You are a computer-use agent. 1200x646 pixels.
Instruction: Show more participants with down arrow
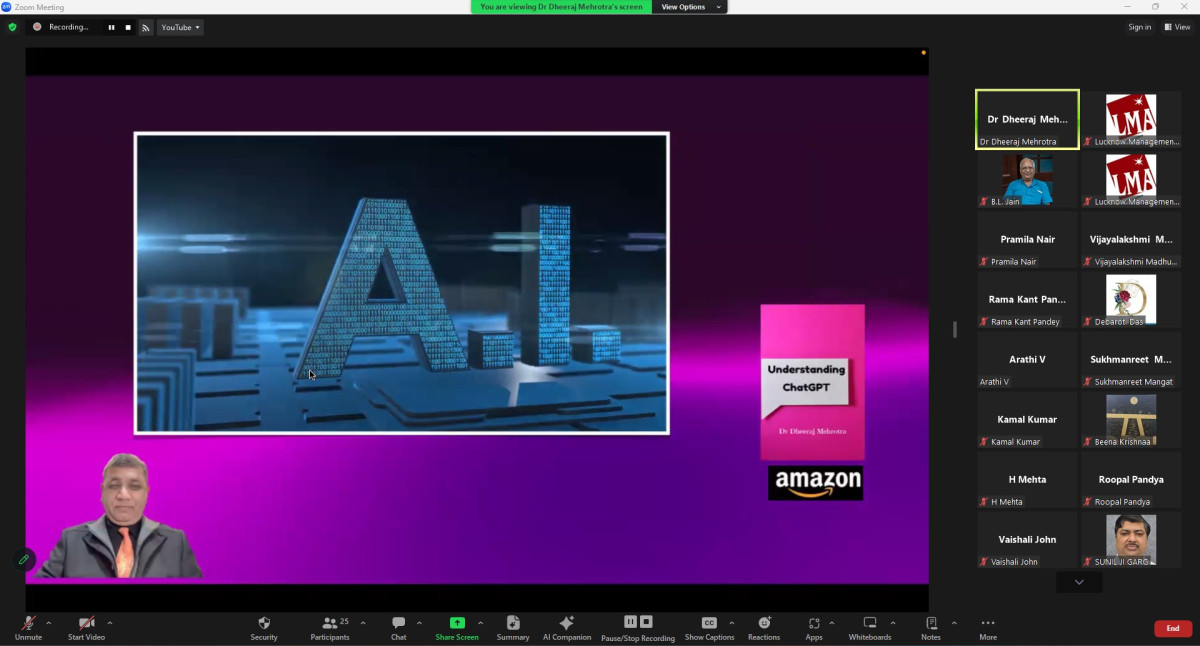[x=1079, y=582]
